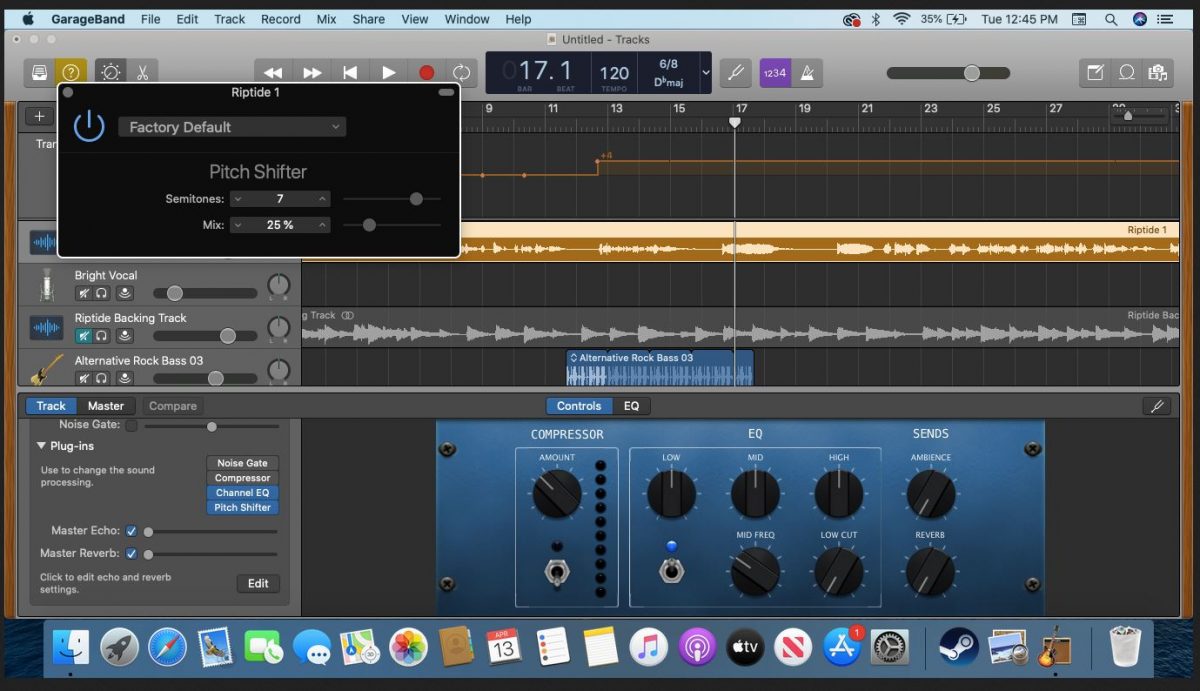Open the Media Browser icon
This screenshot has width=1200, height=691.
pos(1159,72)
